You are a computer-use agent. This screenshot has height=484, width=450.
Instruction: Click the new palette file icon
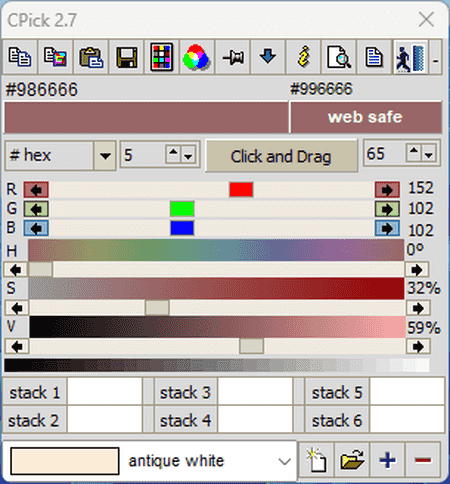click(x=317, y=460)
